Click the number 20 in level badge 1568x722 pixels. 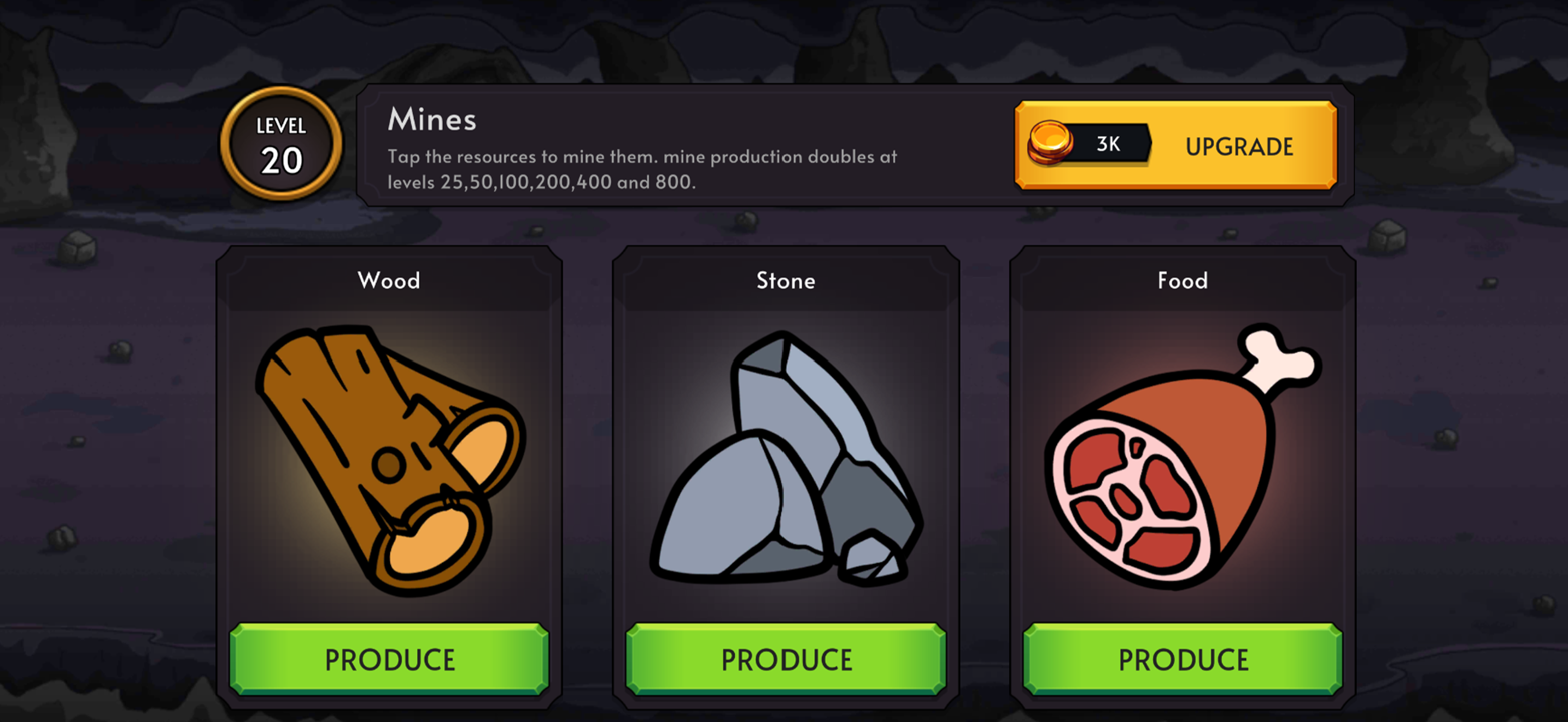pyautogui.click(x=282, y=161)
